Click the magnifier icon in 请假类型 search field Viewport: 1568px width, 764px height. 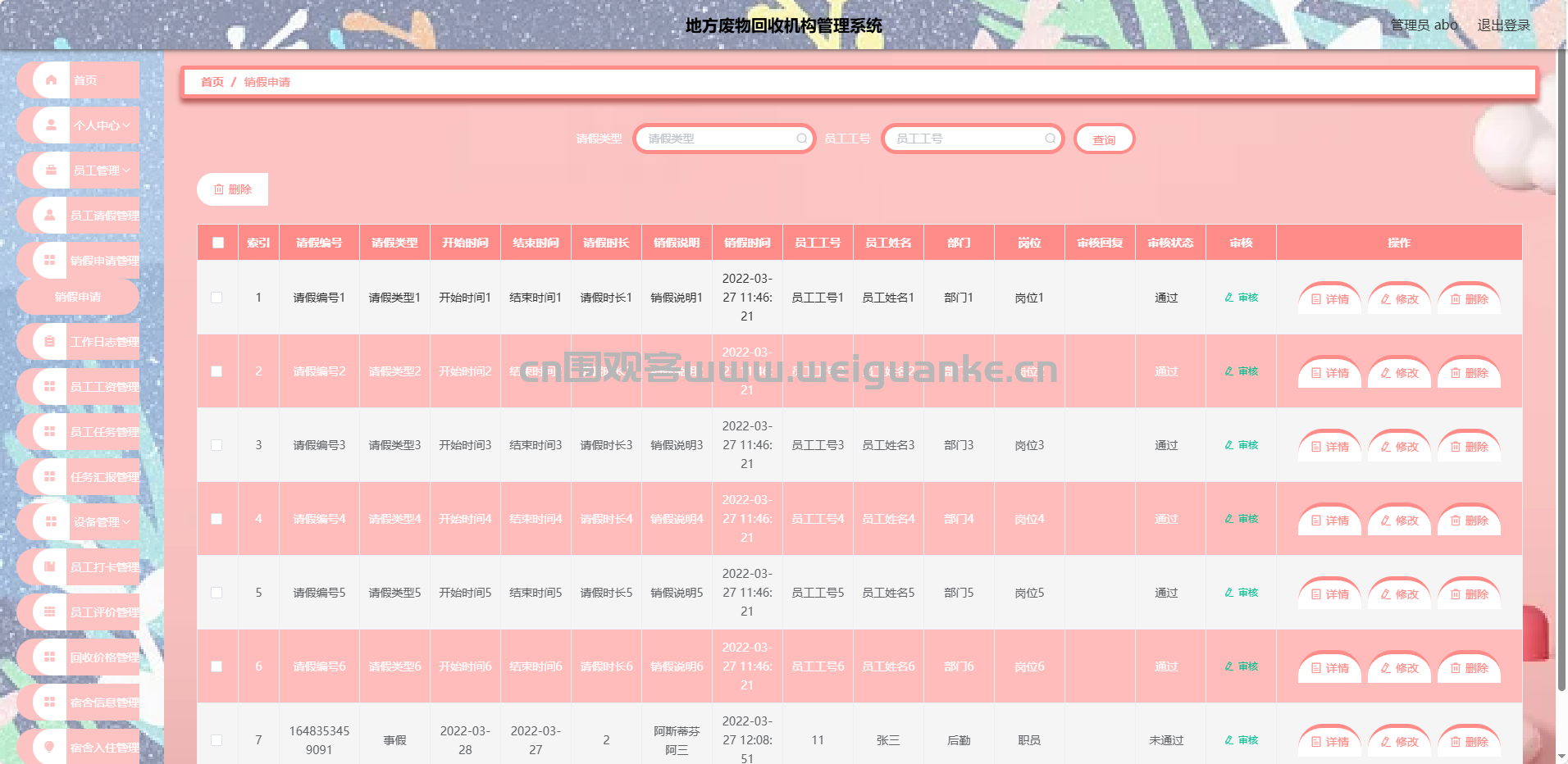click(x=801, y=139)
